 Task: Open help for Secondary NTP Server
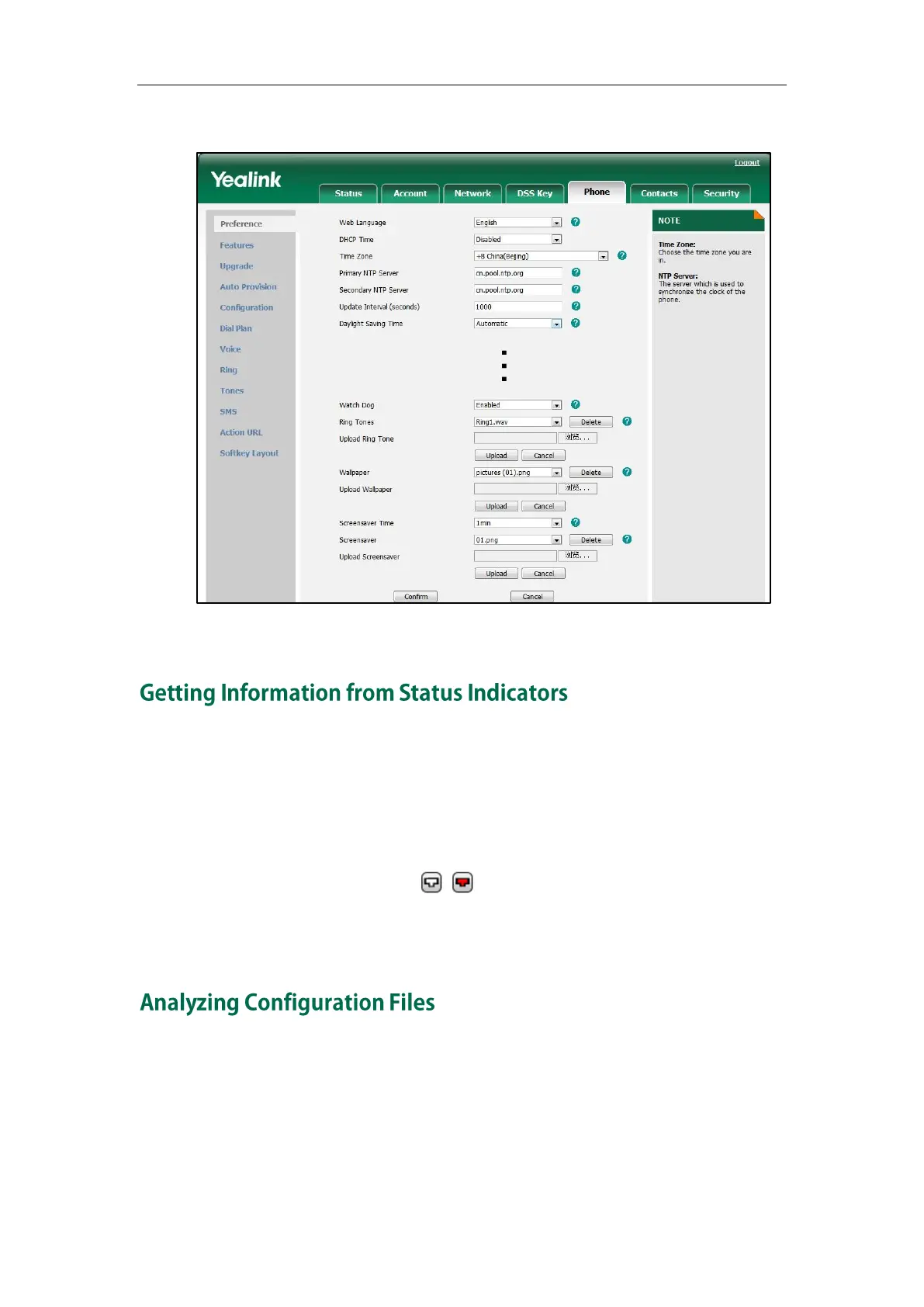click(x=576, y=289)
